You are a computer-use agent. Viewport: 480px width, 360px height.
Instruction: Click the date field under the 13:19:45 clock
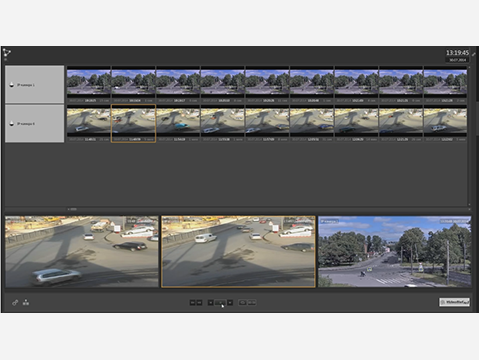[x=457, y=60]
